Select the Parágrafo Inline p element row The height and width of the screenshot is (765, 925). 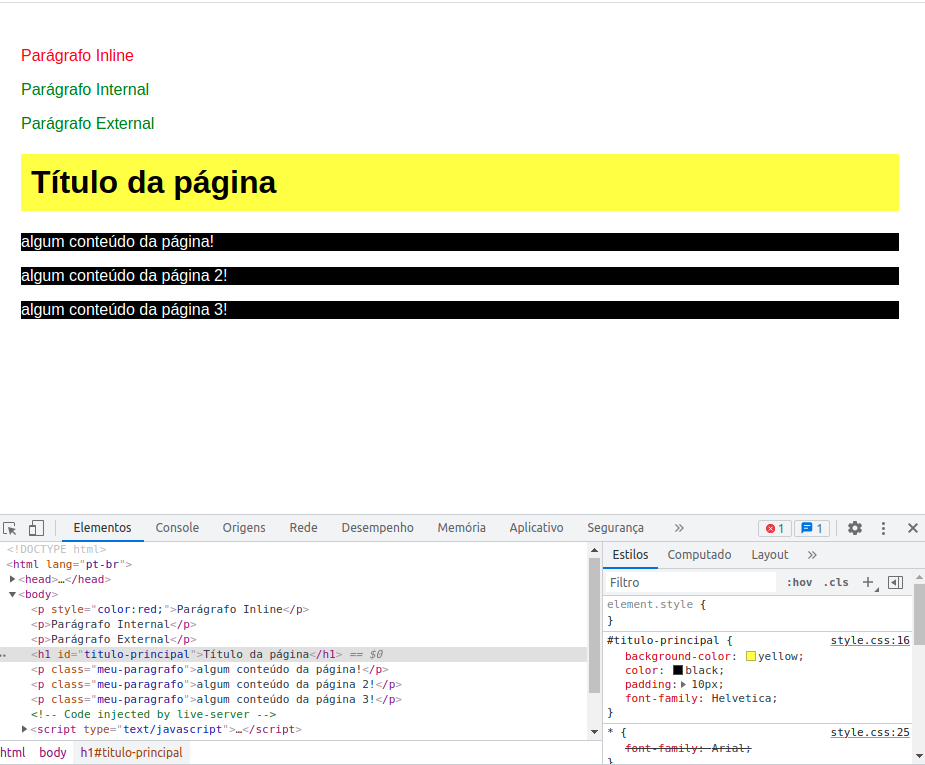pyautogui.click(x=293, y=609)
